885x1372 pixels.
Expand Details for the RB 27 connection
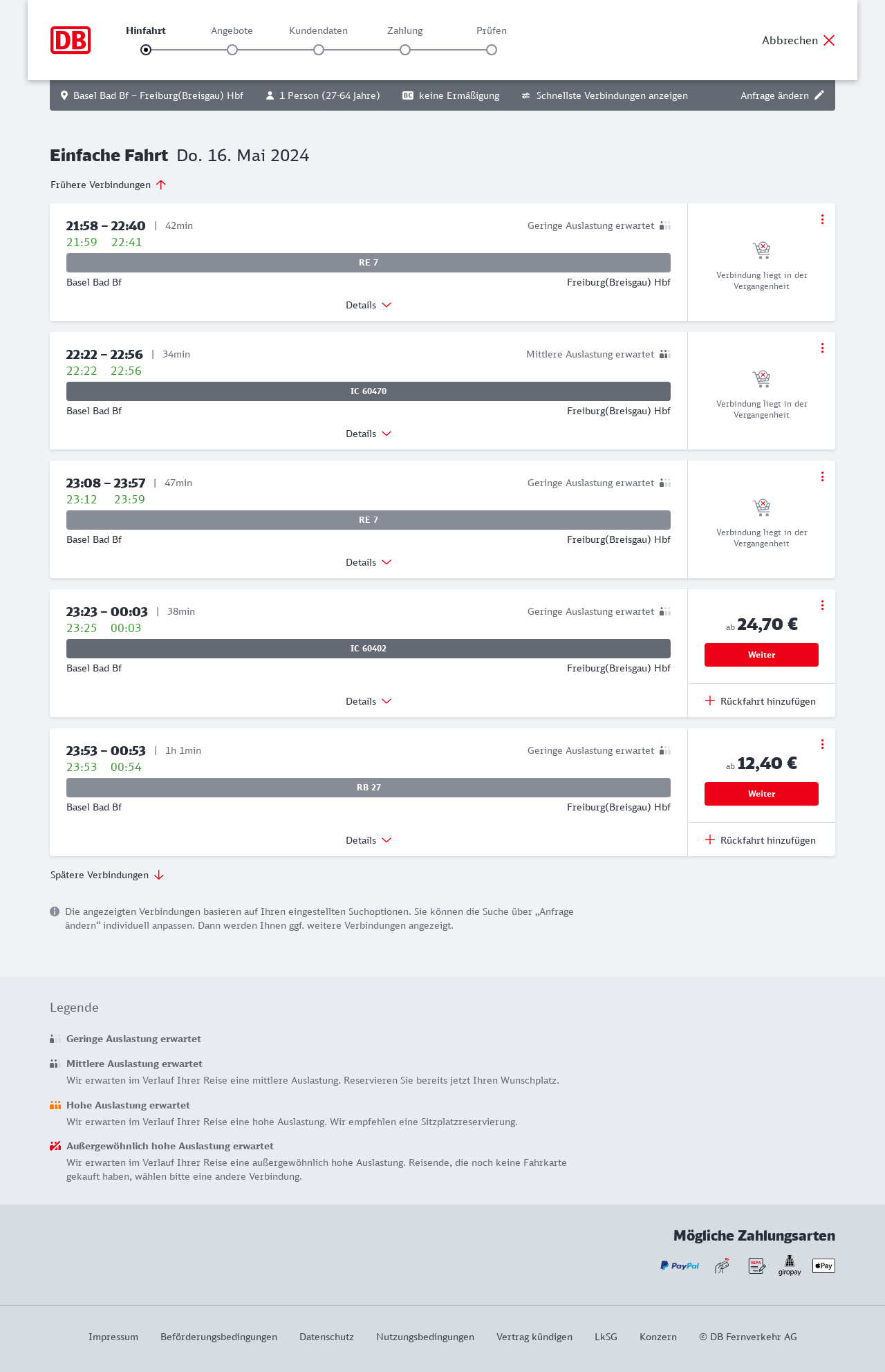point(369,840)
